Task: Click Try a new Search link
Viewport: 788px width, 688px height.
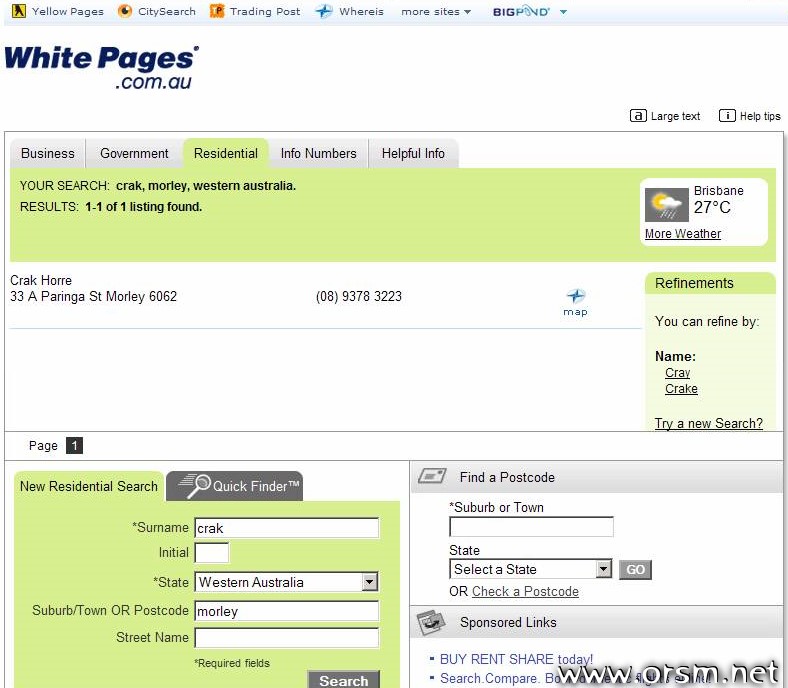Action: [x=709, y=424]
